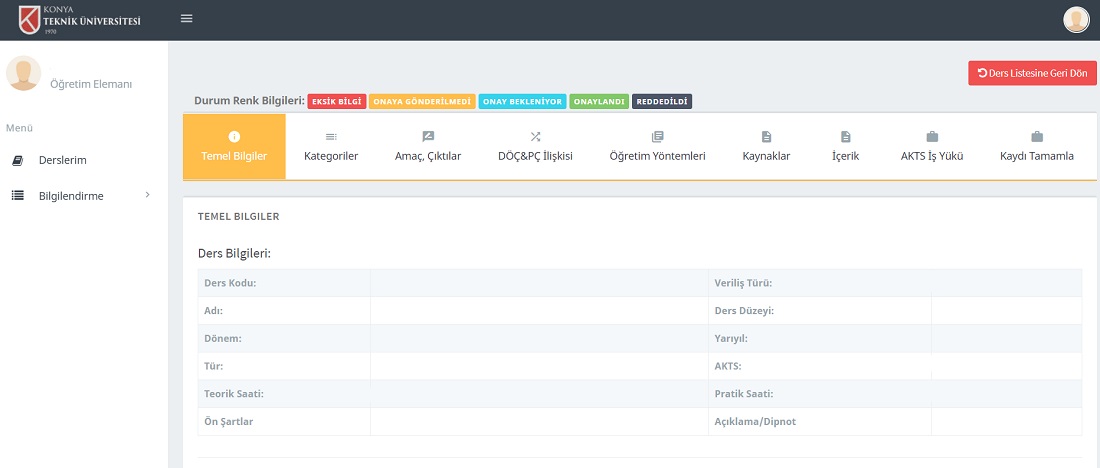Viewport: 1100px width, 468px height.
Task: Click the hamburger menu toggle icon
Action: coord(187,19)
